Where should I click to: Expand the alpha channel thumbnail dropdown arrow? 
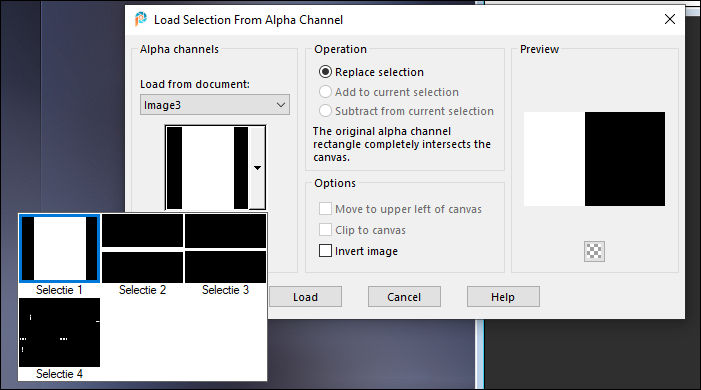coord(257,168)
